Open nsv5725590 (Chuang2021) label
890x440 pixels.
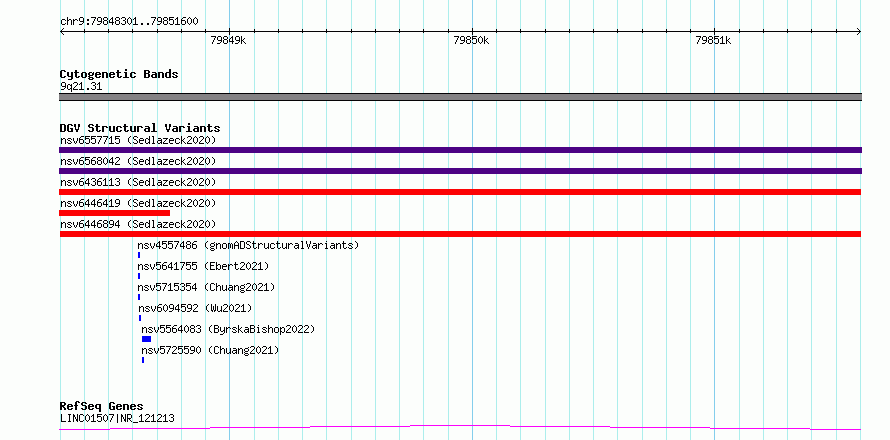pyautogui.click(x=210, y=350)
